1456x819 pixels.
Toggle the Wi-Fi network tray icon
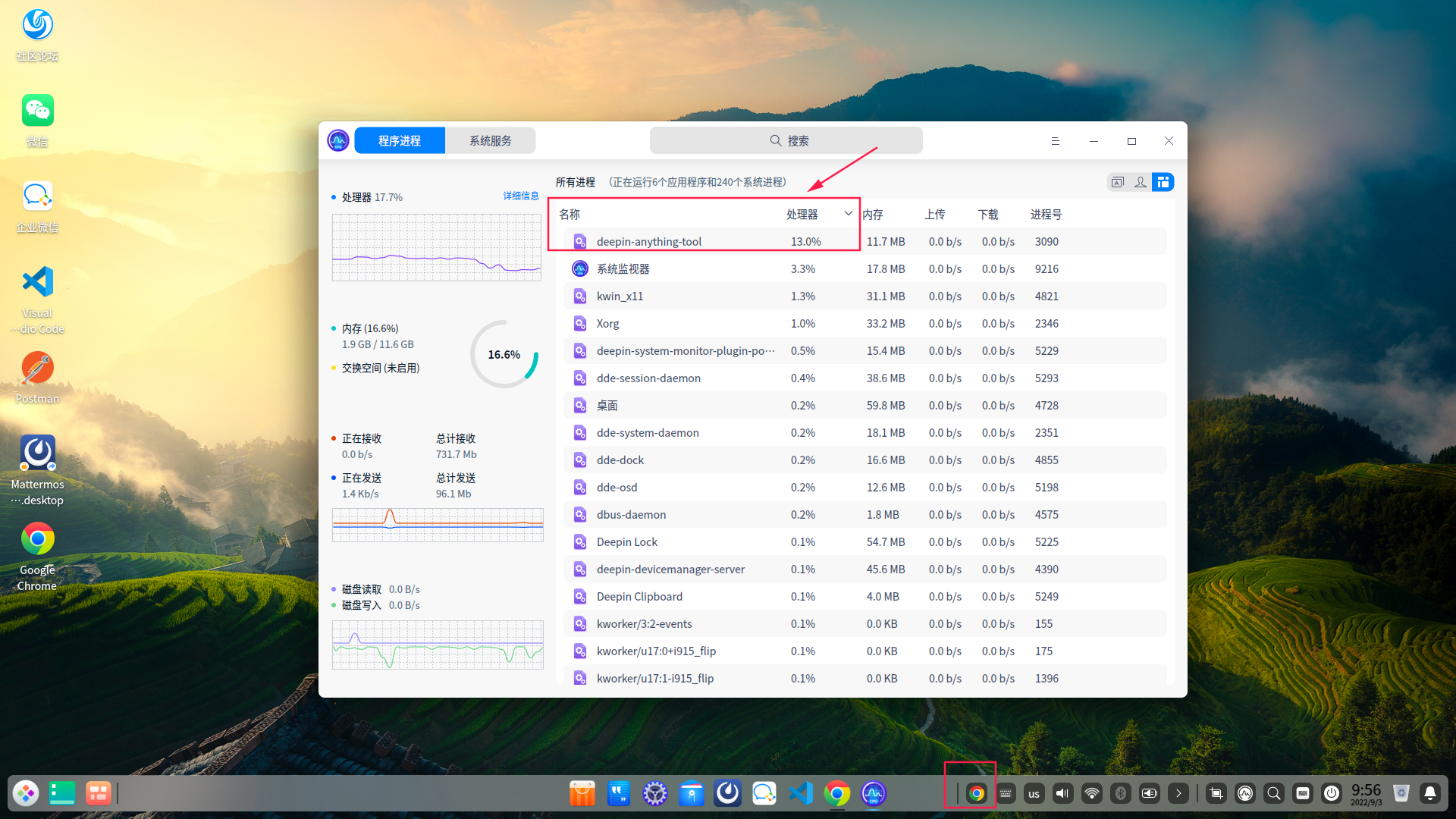1092,793
